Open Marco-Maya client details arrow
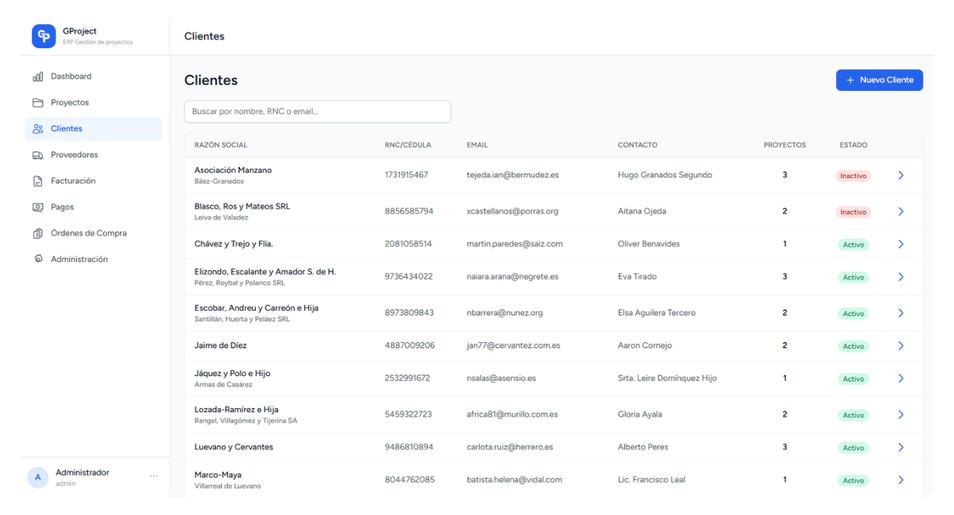Screen dimensions: 954x515 900,480
